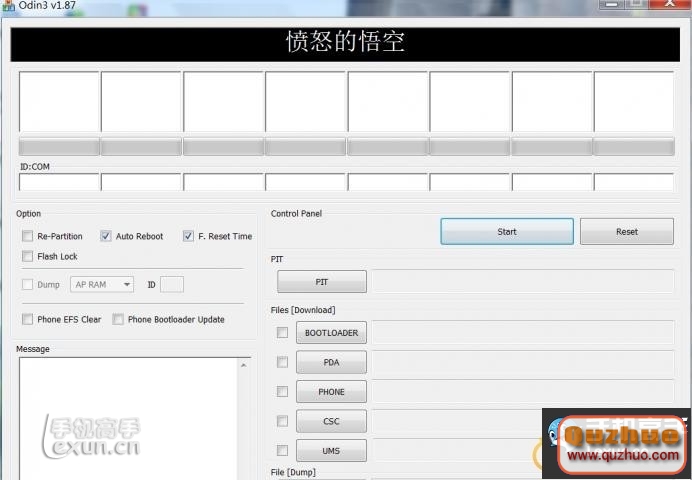Tick the checkbox beside CSC
The height and width of the screenshot is (480, 692).
(282, 421)
